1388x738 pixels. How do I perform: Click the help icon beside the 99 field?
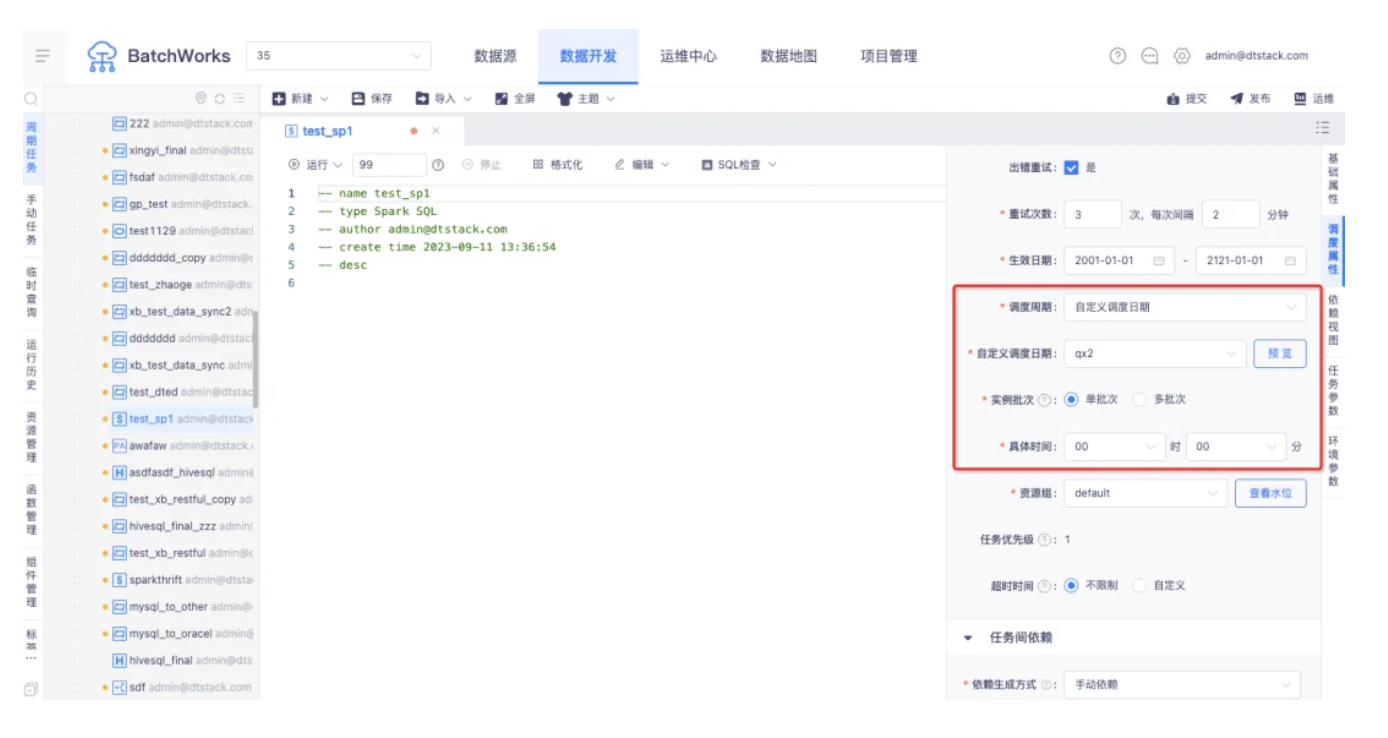[x=438, y=165]
